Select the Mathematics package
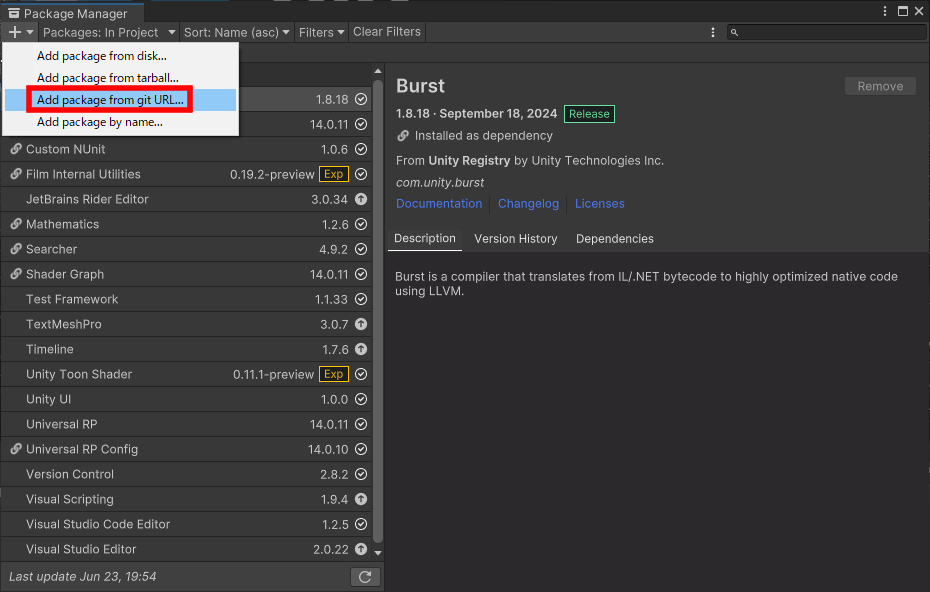 (x=186, y=224)
